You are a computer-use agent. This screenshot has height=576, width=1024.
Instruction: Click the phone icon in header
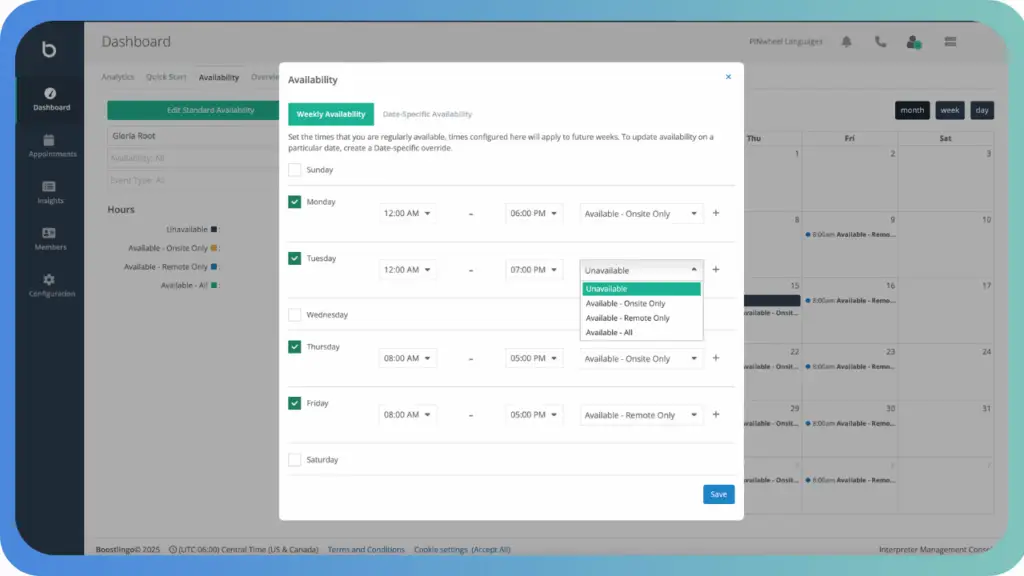click(880, 42)
